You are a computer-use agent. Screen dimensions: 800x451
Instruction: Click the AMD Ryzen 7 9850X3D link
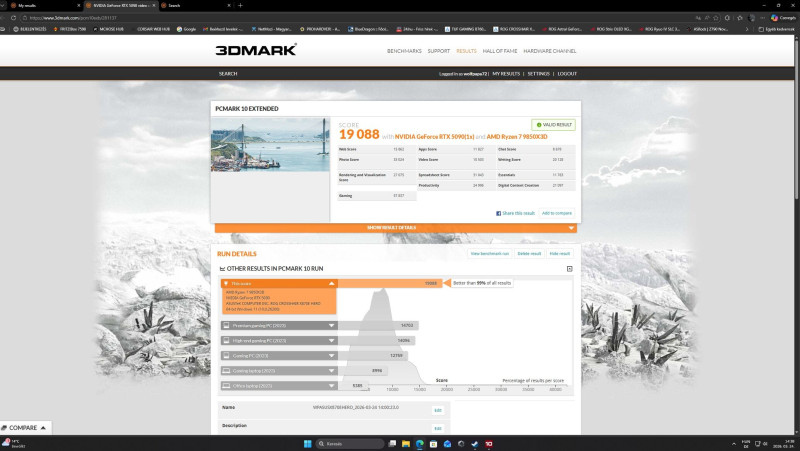[x=517, y=137]
